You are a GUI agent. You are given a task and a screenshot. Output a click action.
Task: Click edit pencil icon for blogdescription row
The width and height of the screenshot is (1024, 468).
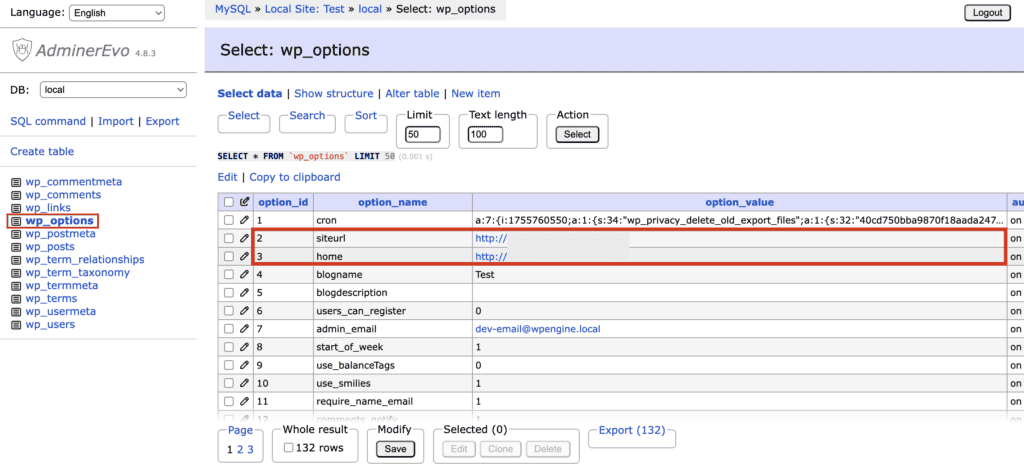point(244,293)
